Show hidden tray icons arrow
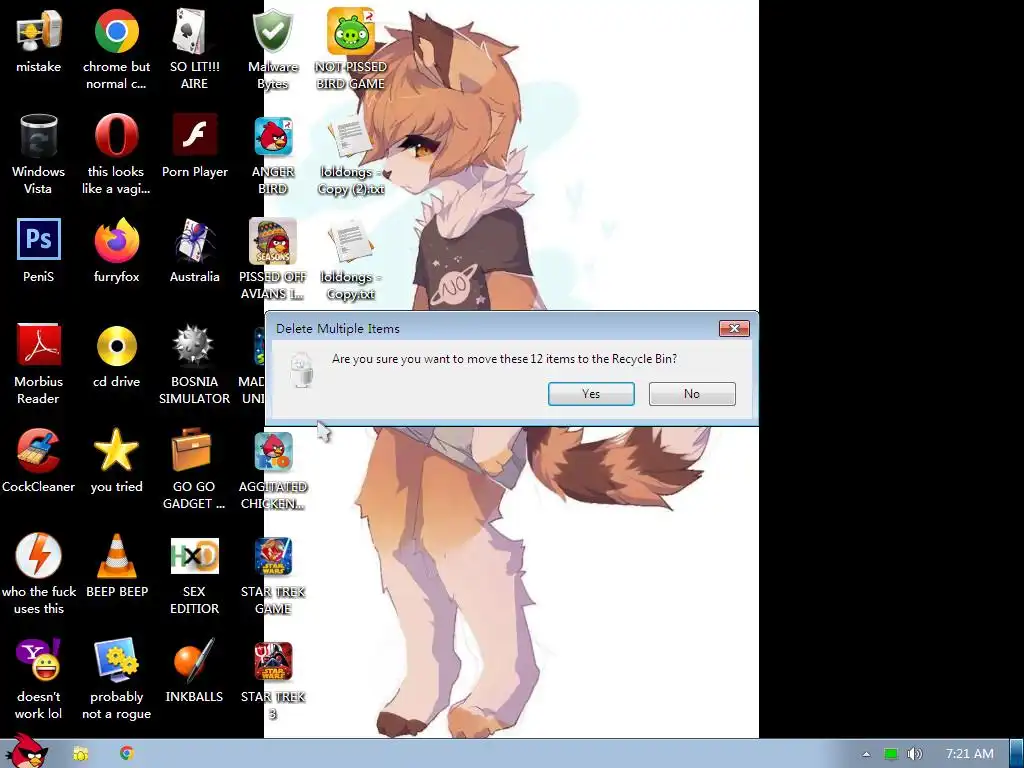The image size is (1024, 768). coord(866,754)
